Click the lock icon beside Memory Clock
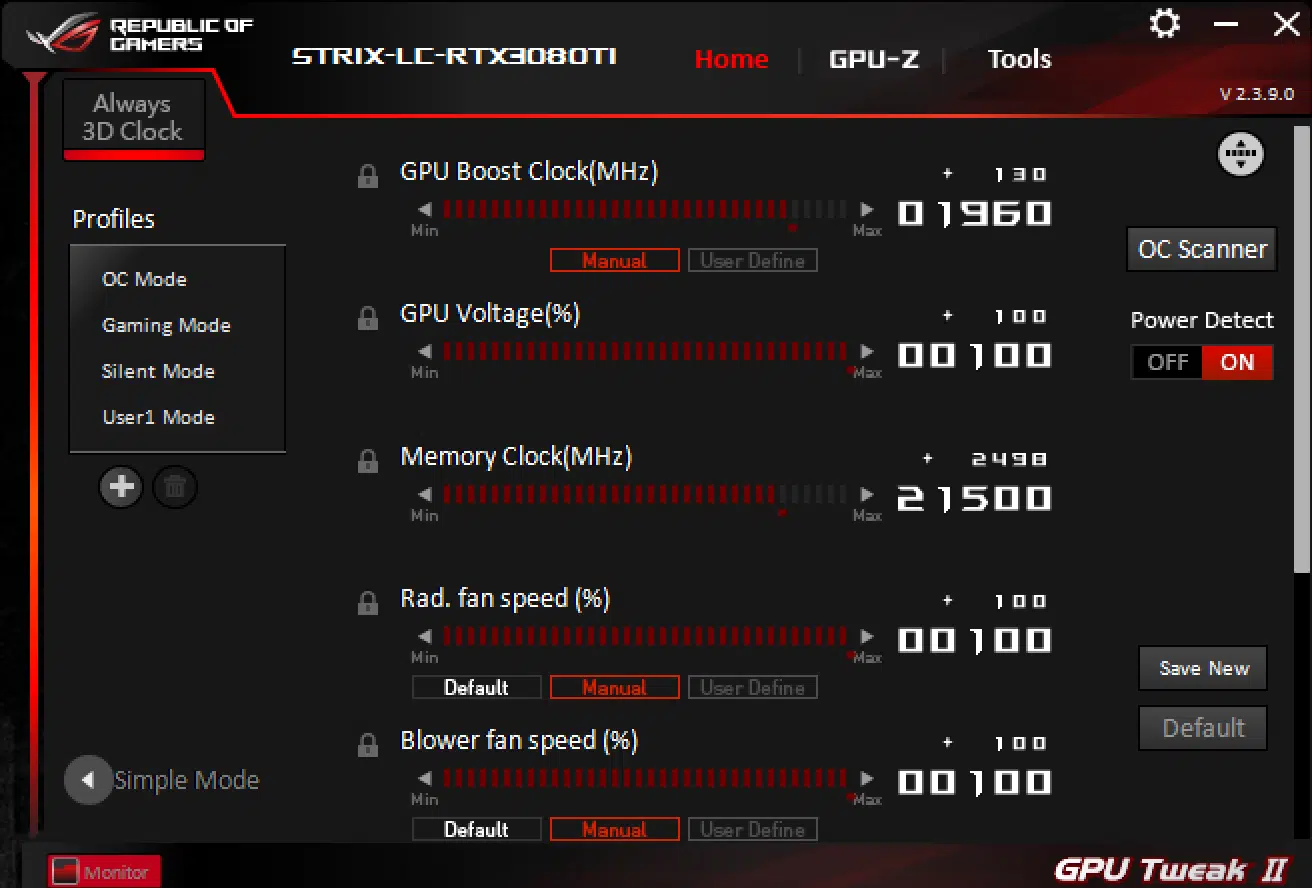The height and width of the screenshot is (888, 1312). point(368,461)
